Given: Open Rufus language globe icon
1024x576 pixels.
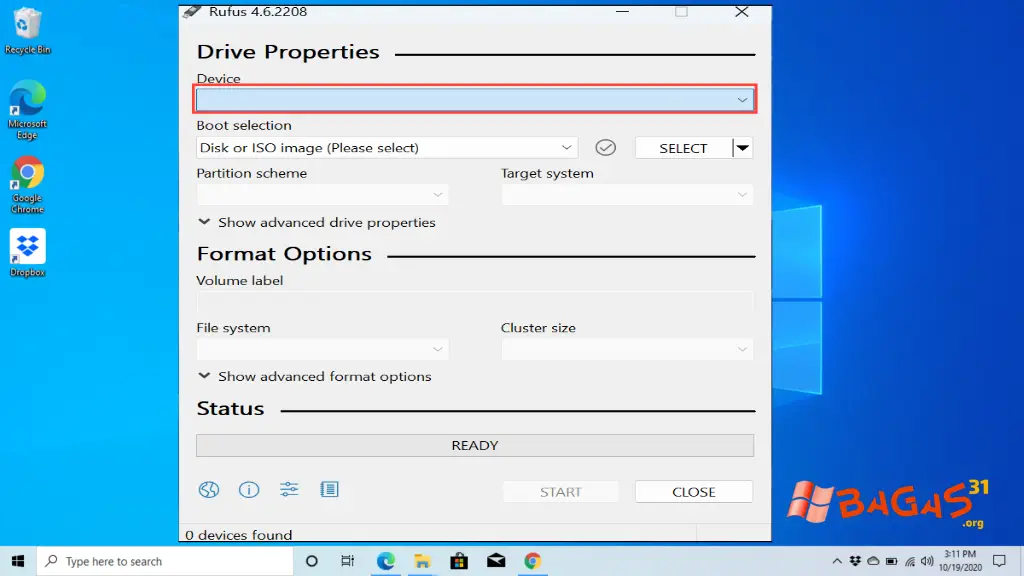Looking at the screenshot, I should click(209, 490).
